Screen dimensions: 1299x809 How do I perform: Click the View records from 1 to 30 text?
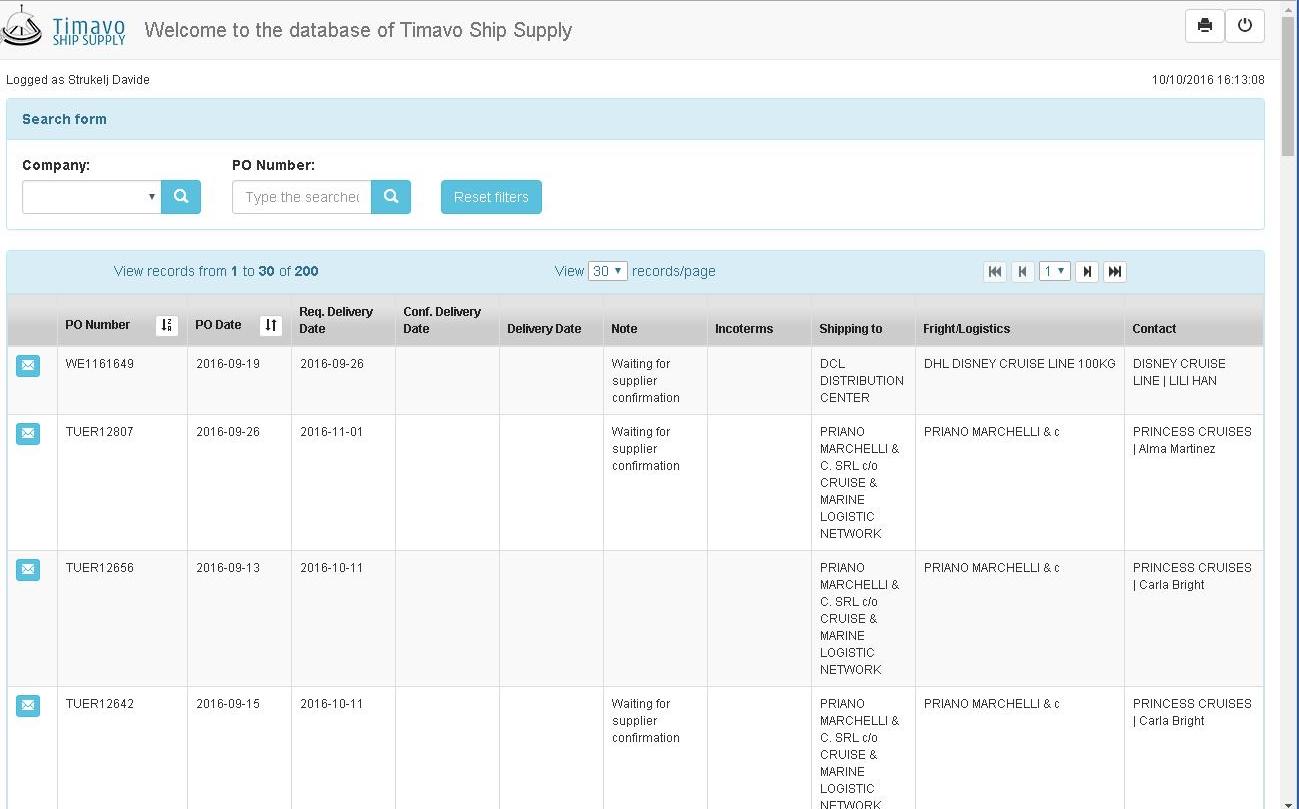[216, 271]
